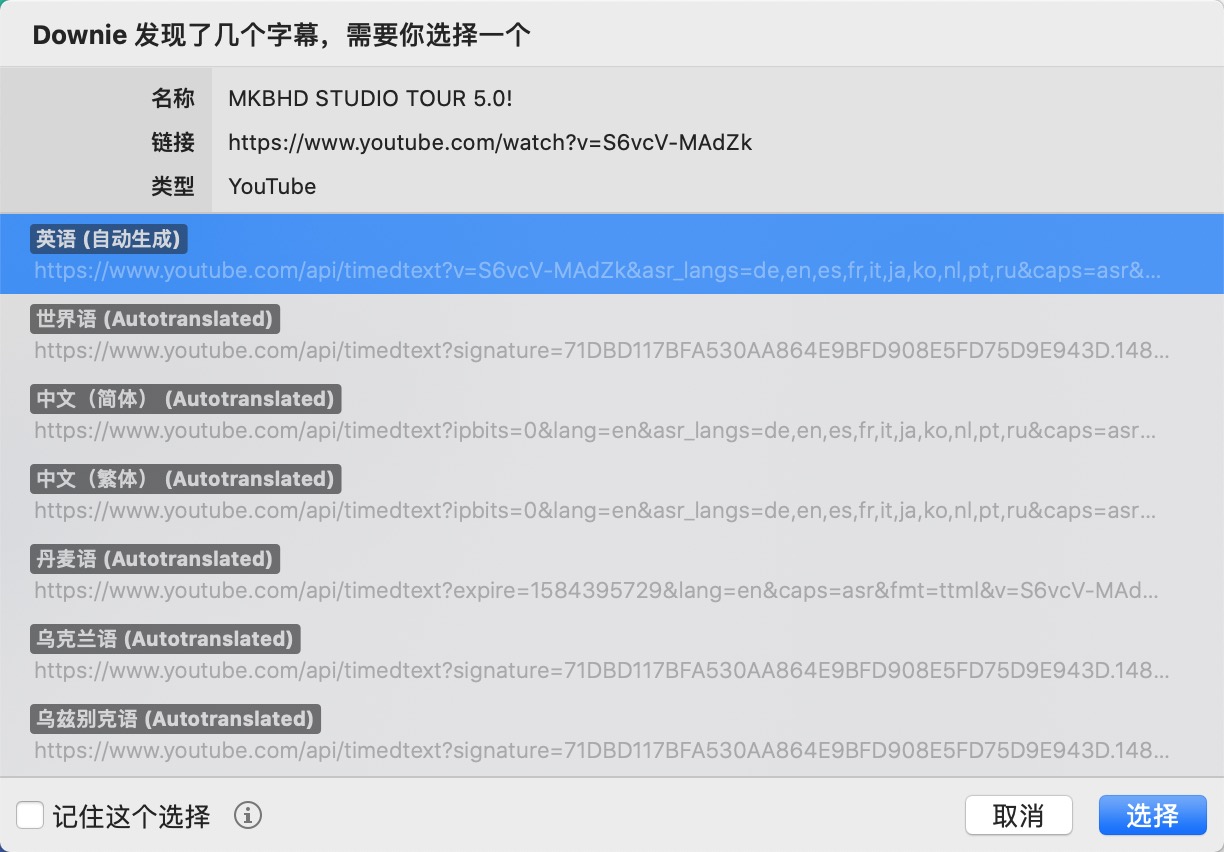Enable the 记住这个选择 checkbox
Viewport: 1224px width, 852px height.
click(30, 815)
